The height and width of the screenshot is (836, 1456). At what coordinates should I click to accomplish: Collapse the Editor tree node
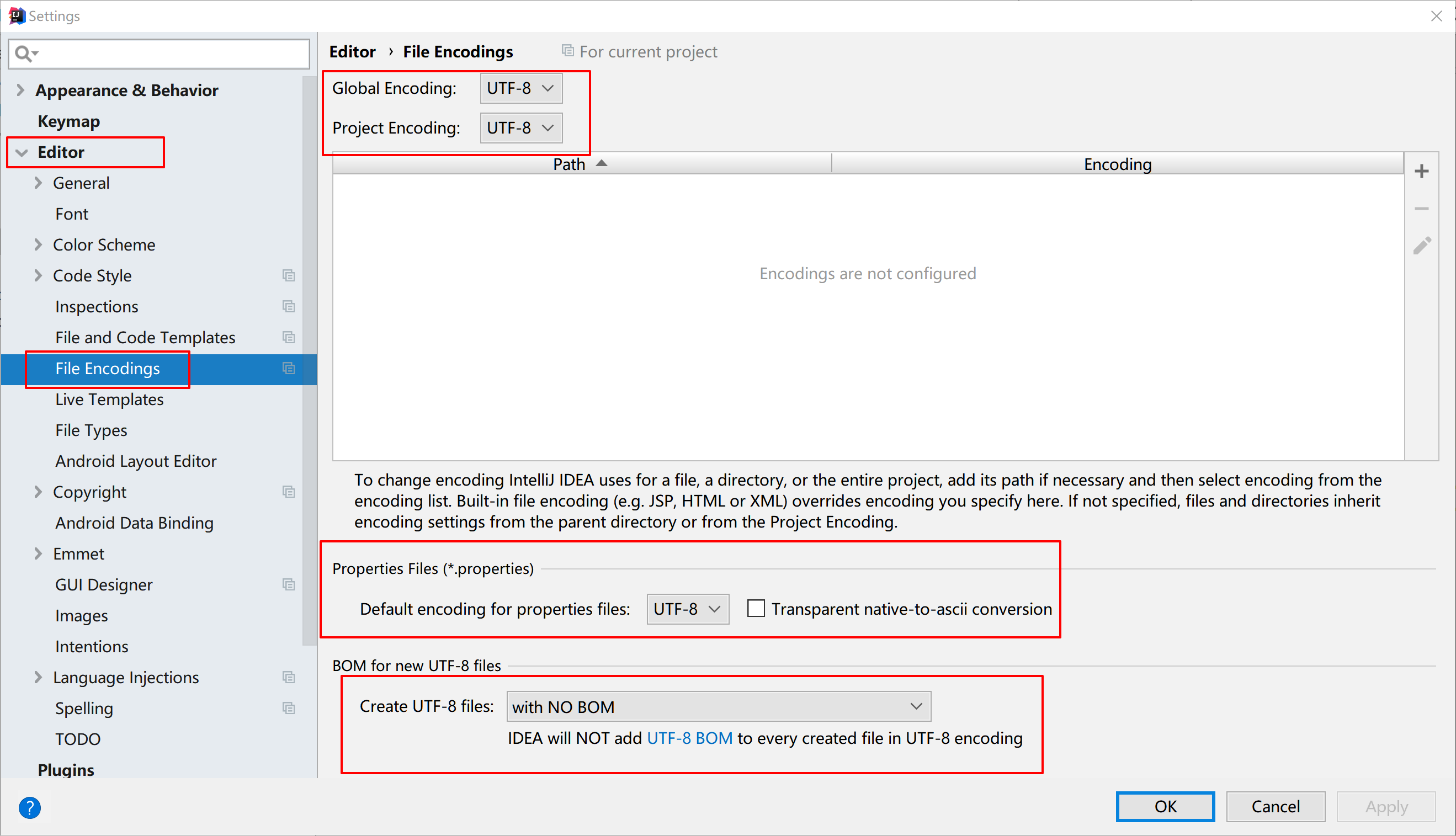pos(22,152)
